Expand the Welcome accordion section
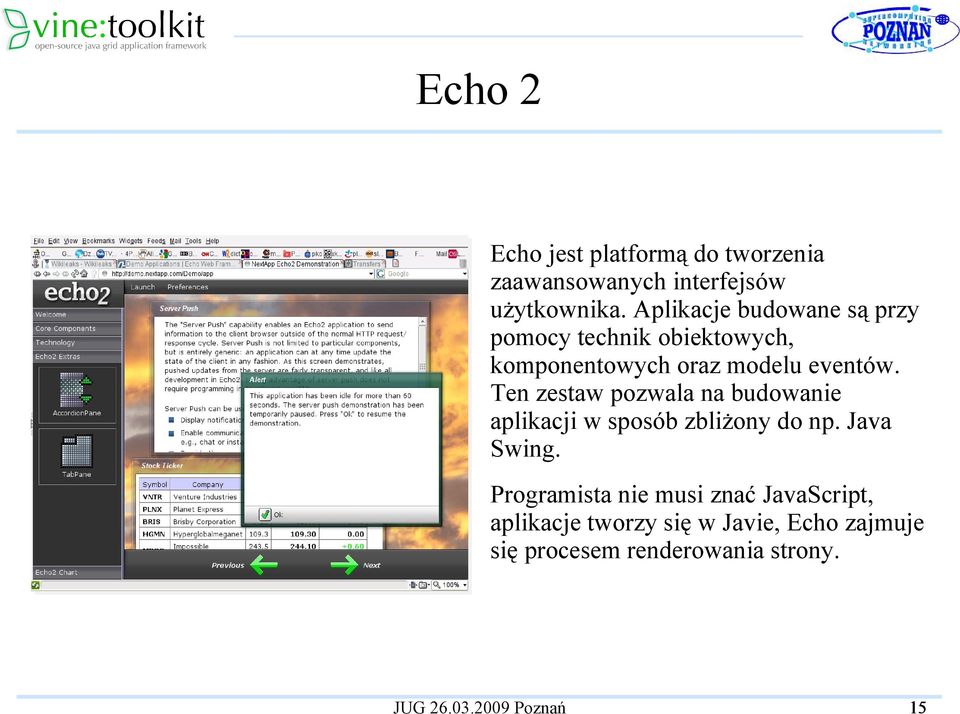This screenshot has width=960, height=714. click(78, 314)
